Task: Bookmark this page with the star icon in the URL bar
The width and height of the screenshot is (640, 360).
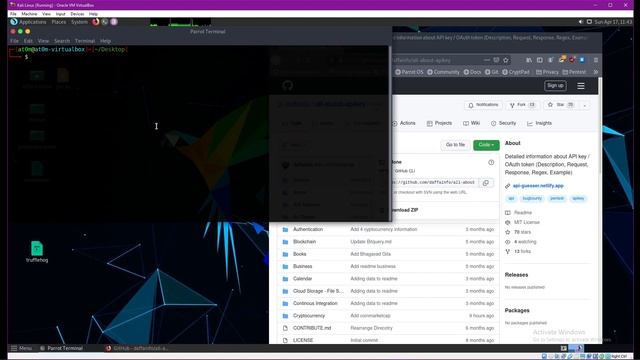Action: tap(506, 60)
